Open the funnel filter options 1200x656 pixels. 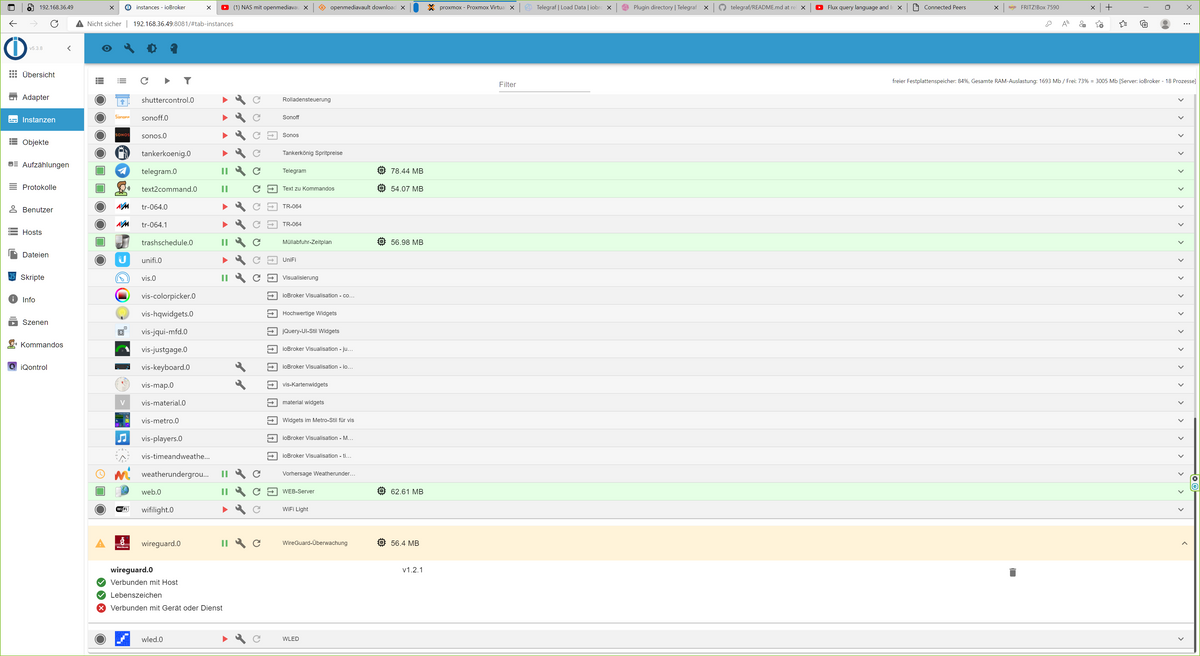coord(187,81)
